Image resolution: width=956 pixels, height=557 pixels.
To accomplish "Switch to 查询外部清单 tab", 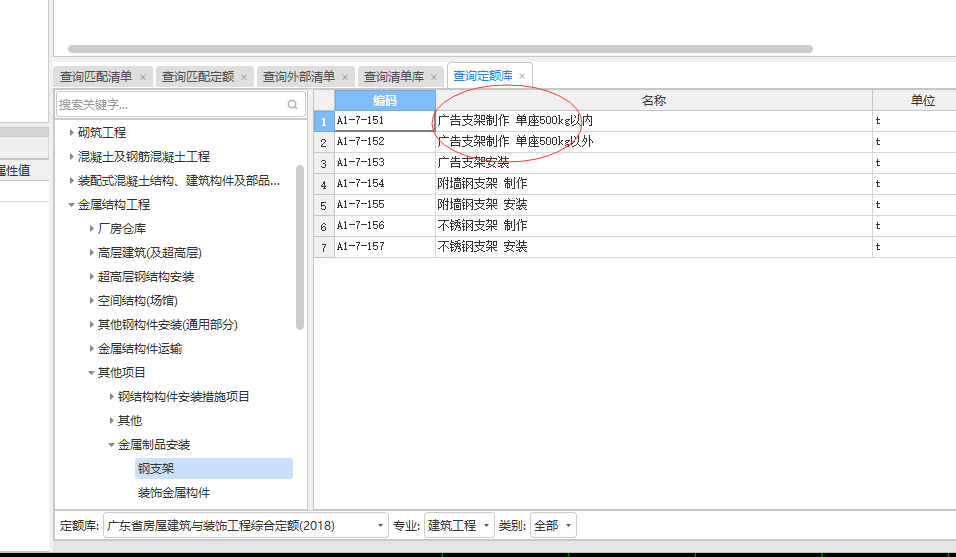I will pos(299,77).
